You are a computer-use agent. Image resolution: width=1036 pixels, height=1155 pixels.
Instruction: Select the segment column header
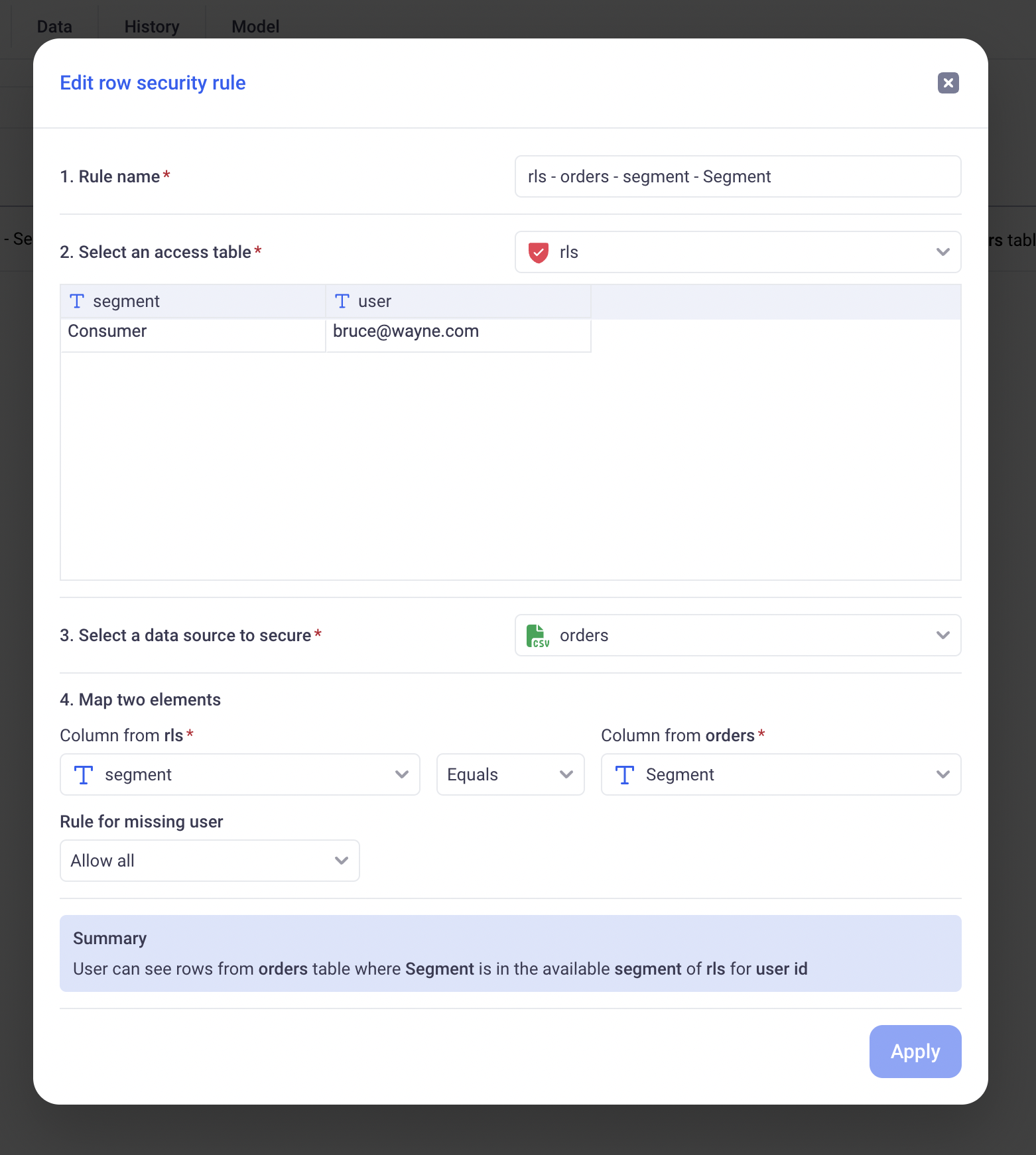[193, 302]
